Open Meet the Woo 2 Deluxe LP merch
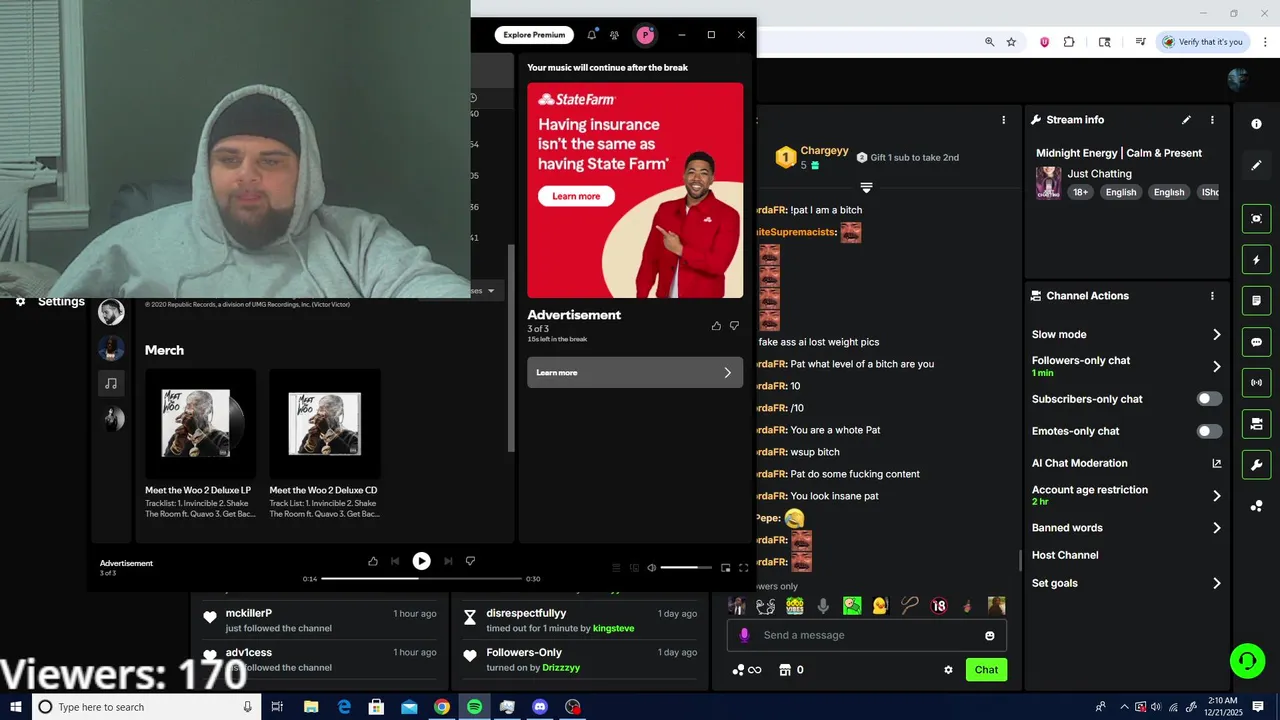The image size is (1280, 720). coord(199,444)
